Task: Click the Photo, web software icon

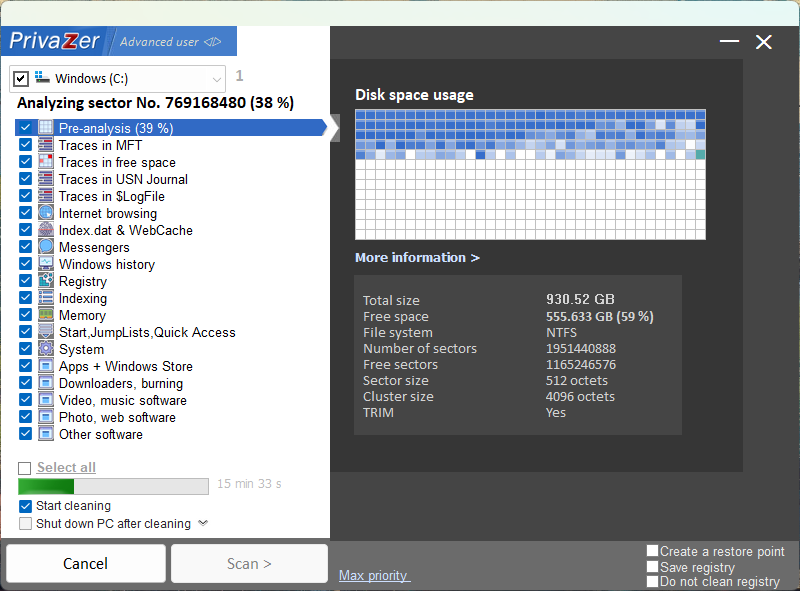Action: click(x=46, y=416)
